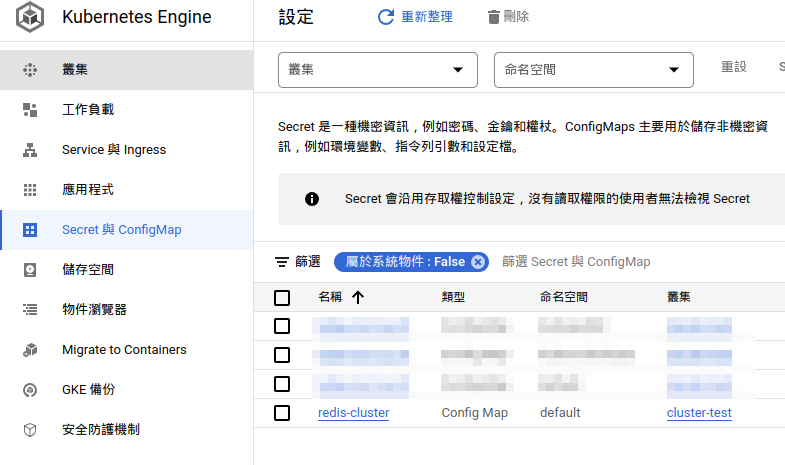785x465 pixels.
Task: Click the Kubernetes Engine title
Action: pos(137,17)
